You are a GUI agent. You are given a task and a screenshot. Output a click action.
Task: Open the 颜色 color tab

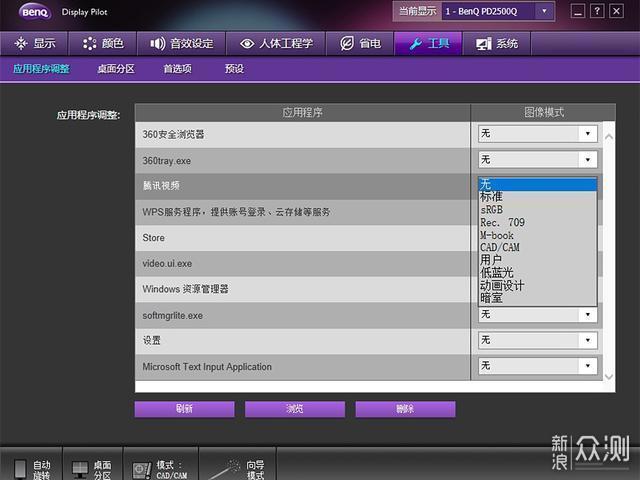click(103, 43)
